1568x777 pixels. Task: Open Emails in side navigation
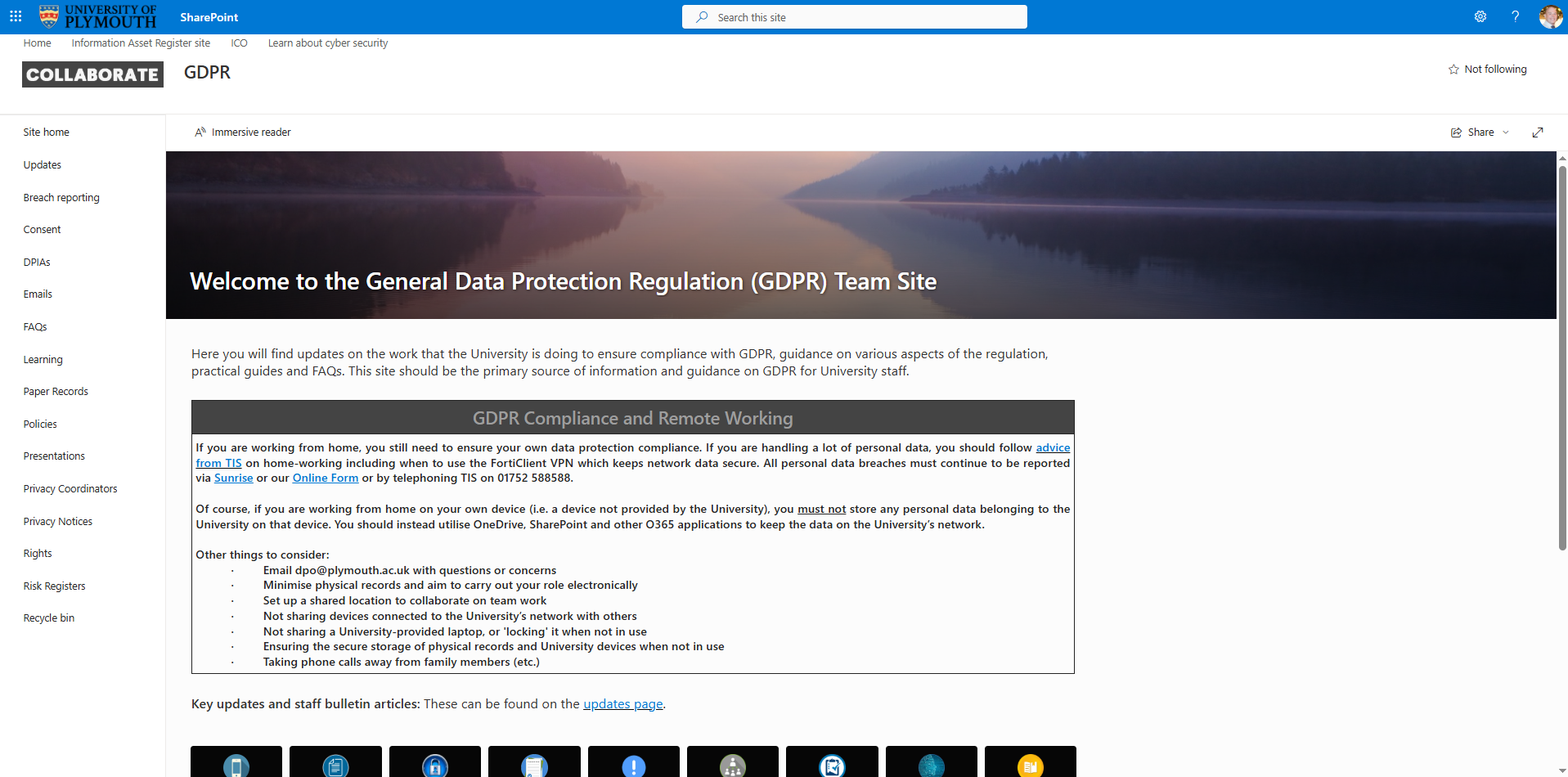[x=38, y=294]
